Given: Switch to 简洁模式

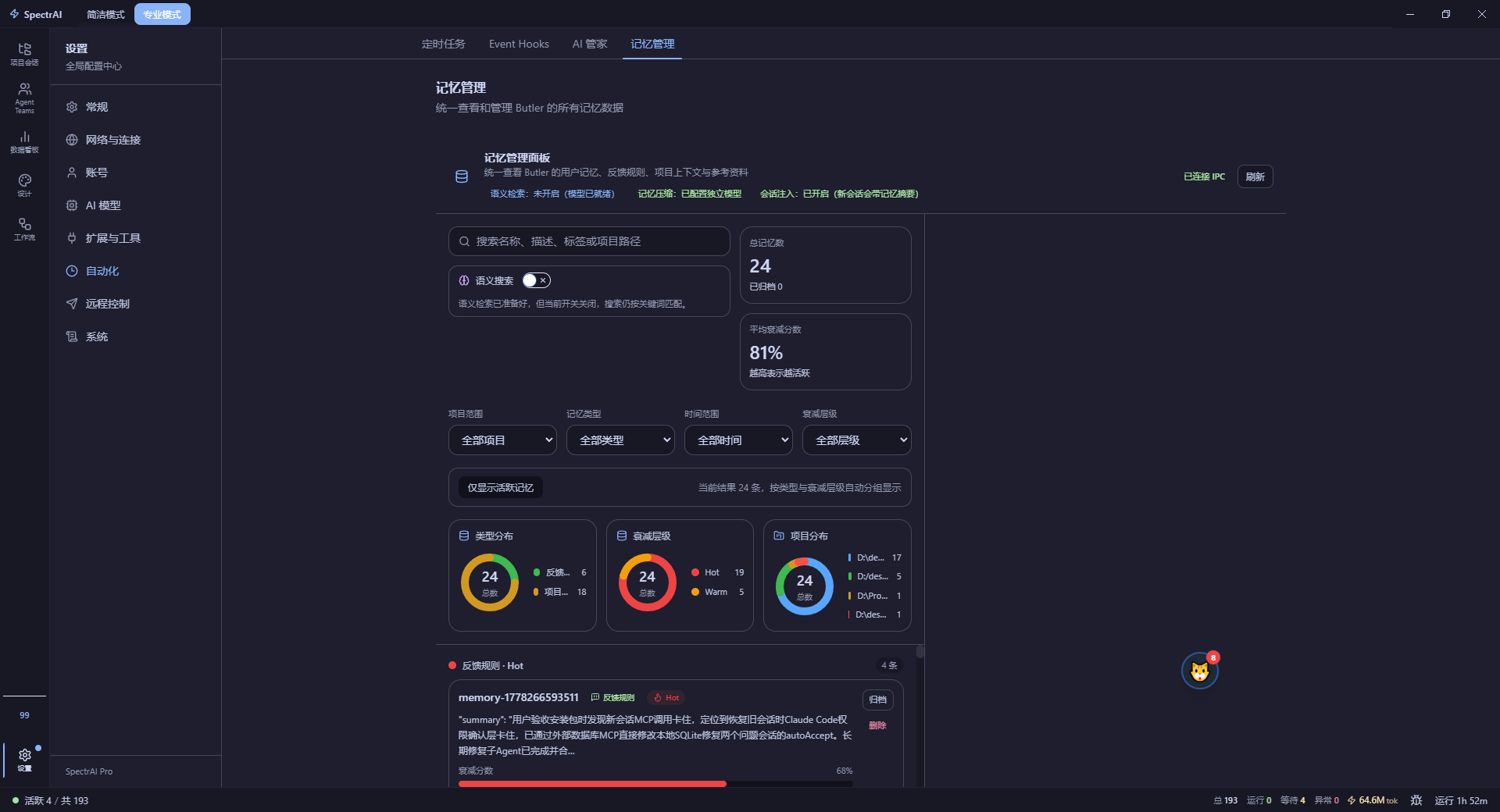Looking at the screenshot, I should (105, 14).
